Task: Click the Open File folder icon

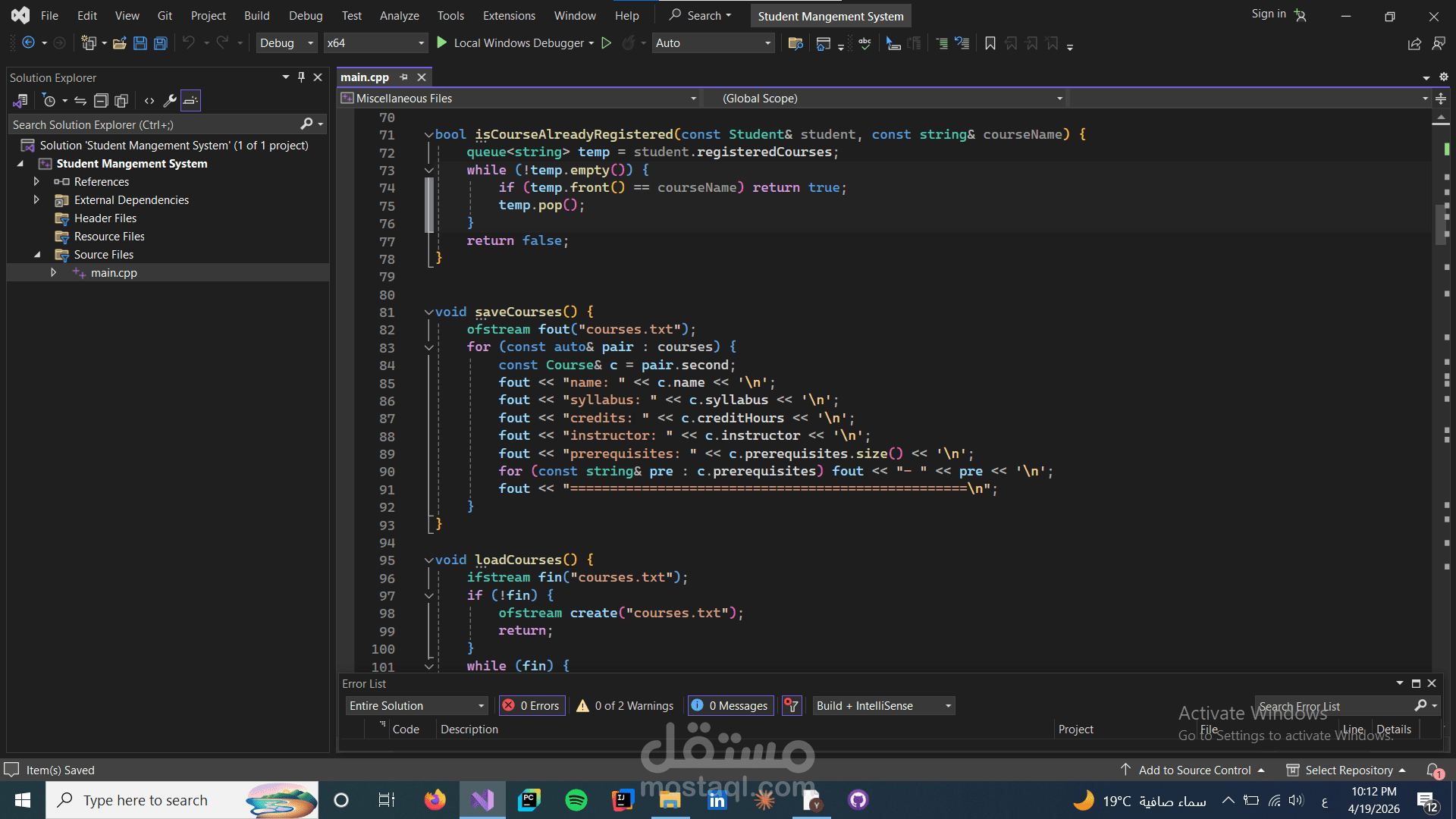Action: tap(119, 43)
